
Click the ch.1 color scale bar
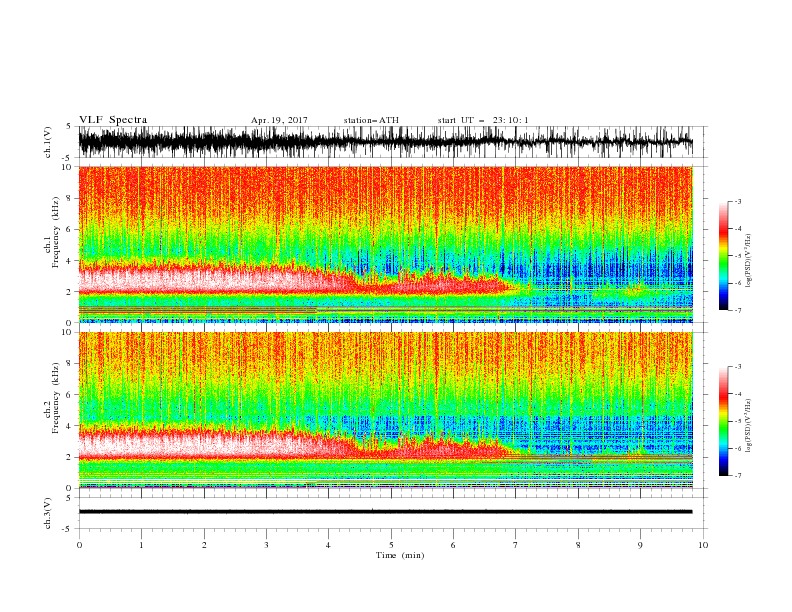tap(723, 256)
